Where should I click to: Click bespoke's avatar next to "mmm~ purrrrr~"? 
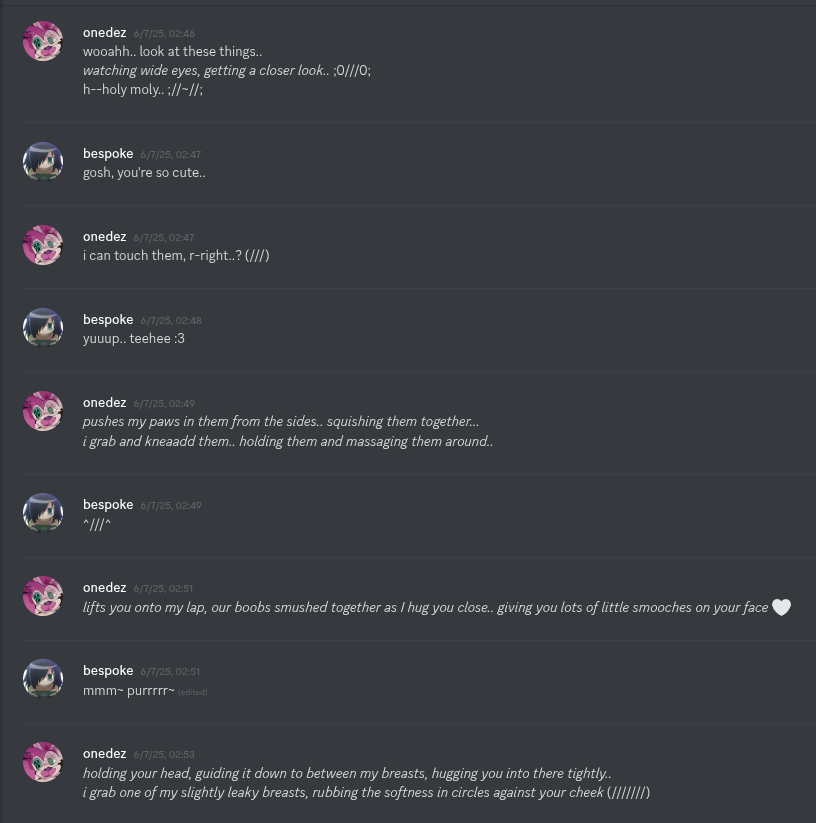pos(43,679)
